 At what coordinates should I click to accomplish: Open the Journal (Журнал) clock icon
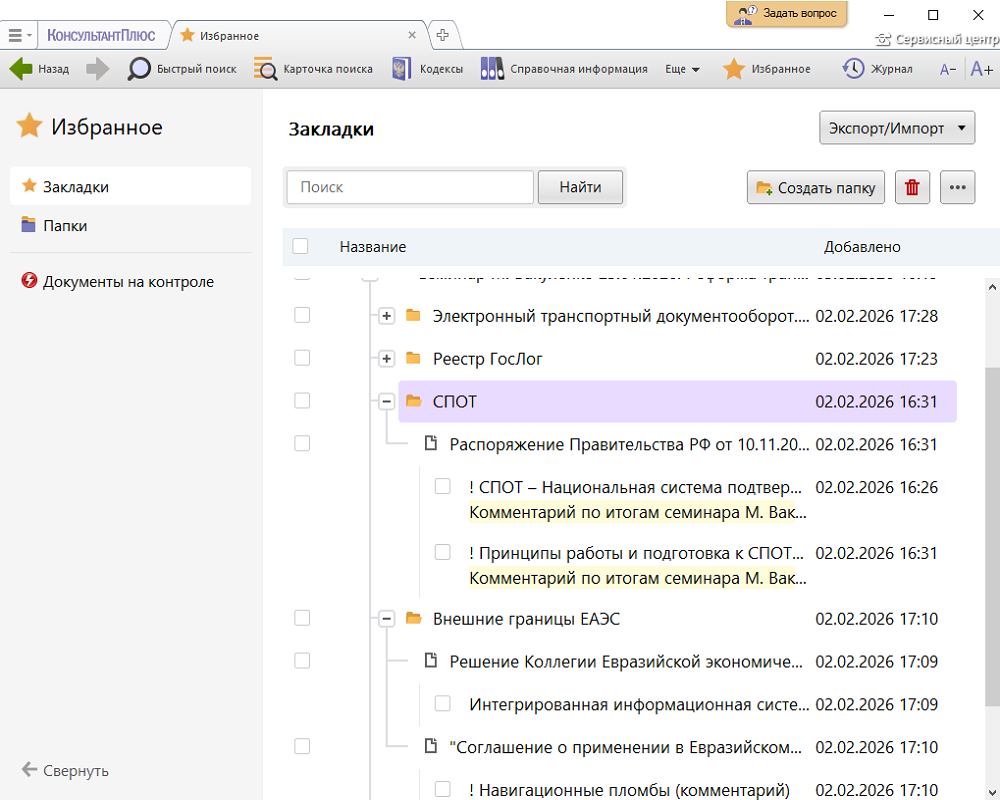point(853,69)
